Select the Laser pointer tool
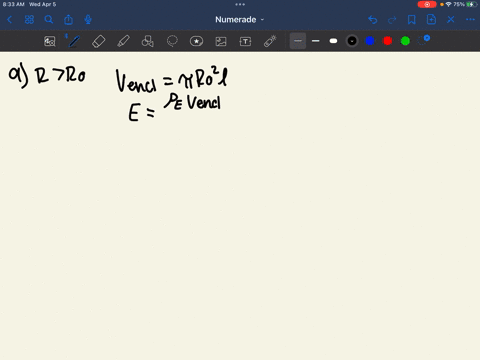Image resolution: width=480 pixels, height=360 pixels. [270, 41]
